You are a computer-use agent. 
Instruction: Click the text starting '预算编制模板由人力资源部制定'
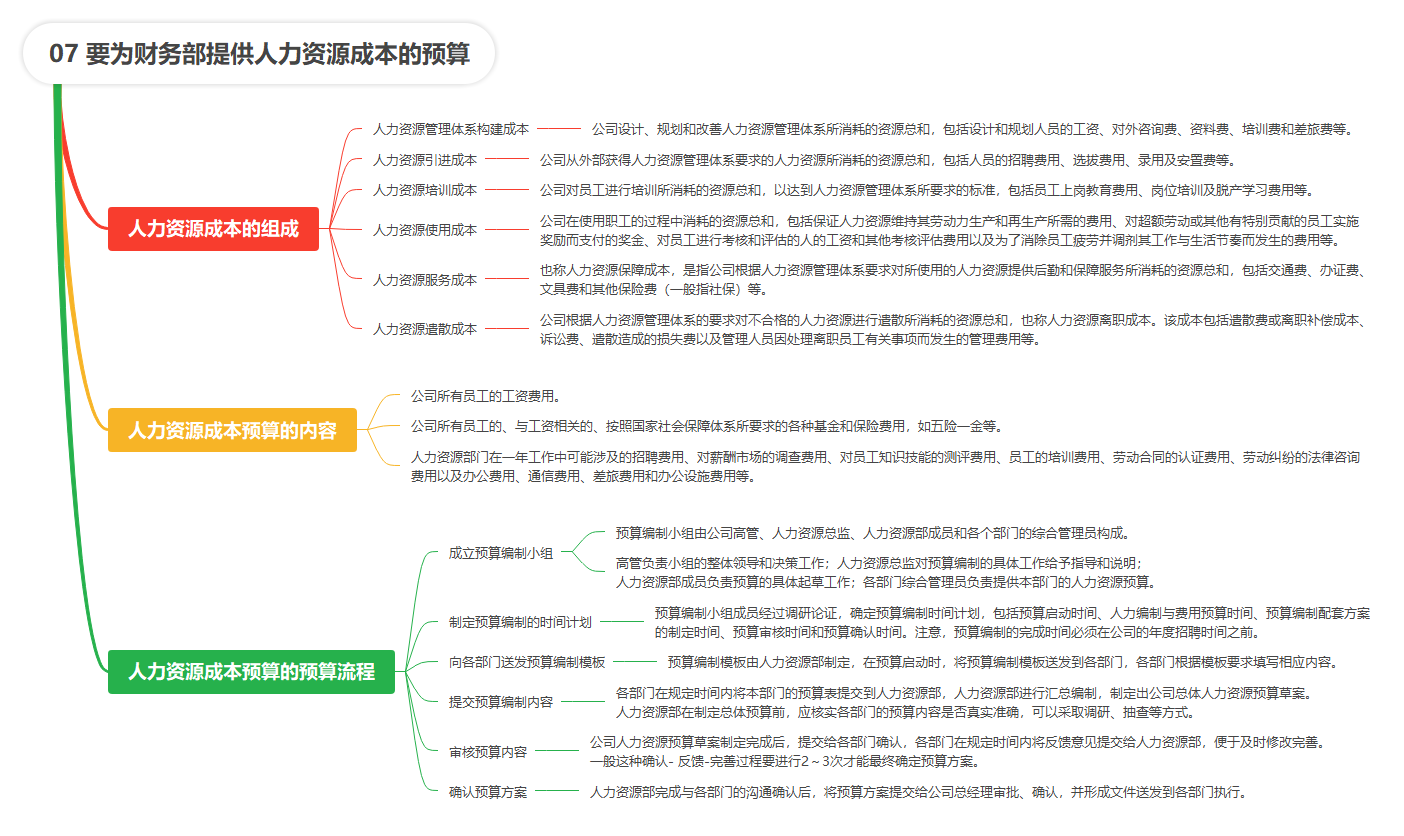tap(1003, 662)
